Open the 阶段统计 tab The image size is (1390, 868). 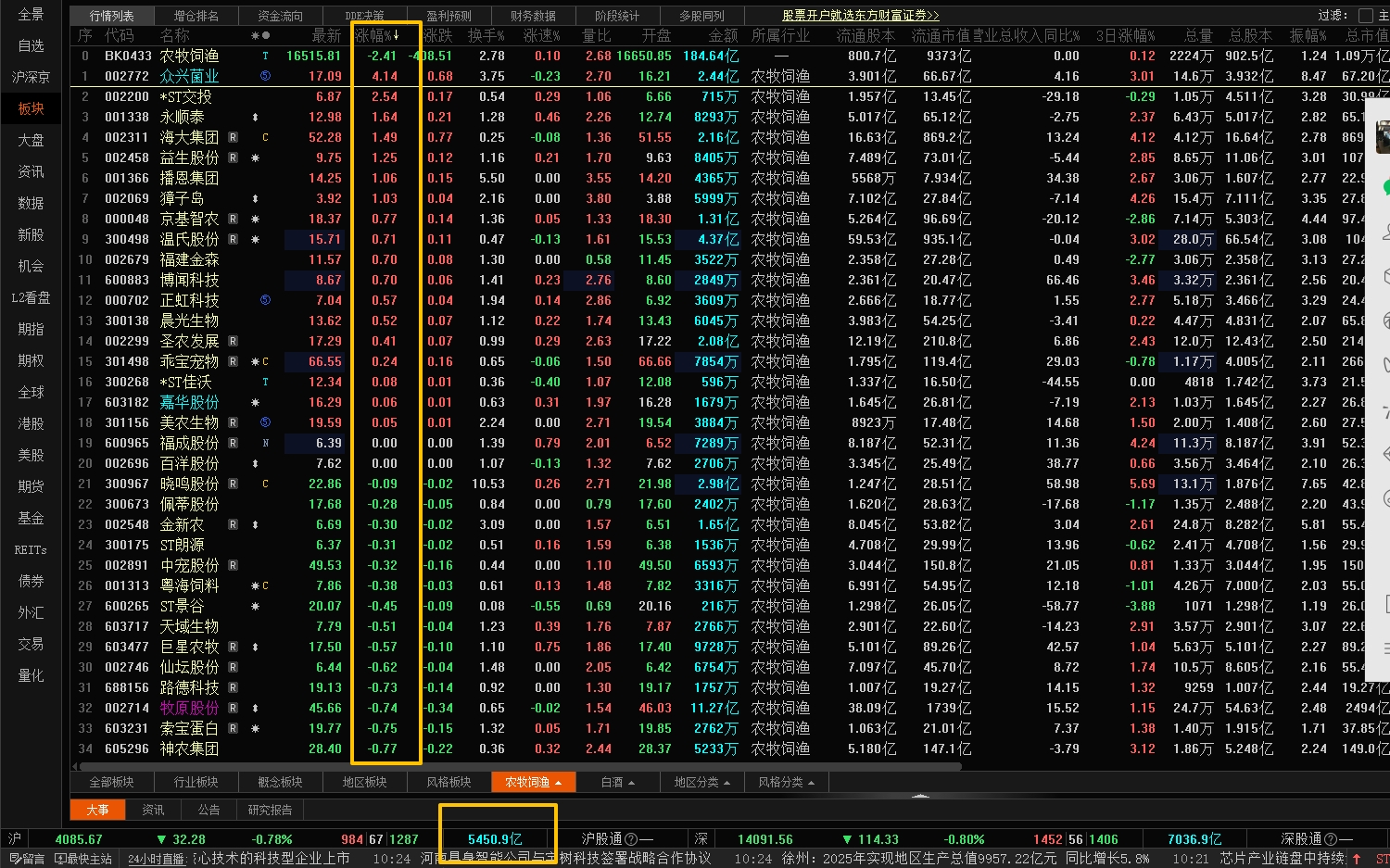[x=616, y=16]
